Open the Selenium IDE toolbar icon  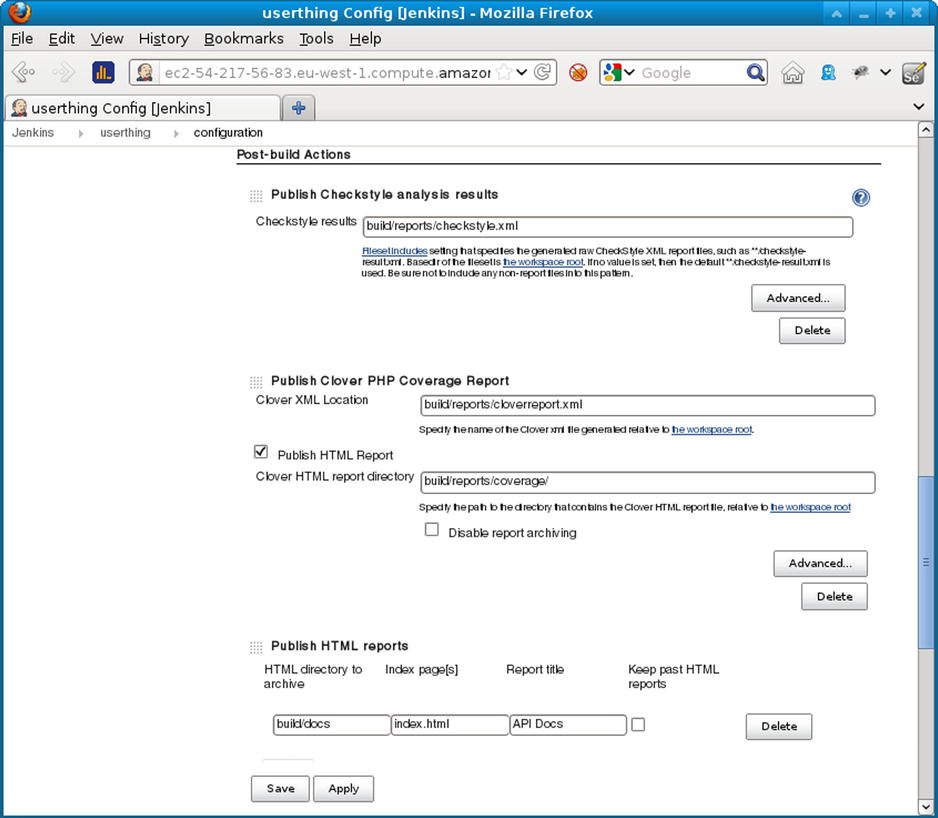913,72
